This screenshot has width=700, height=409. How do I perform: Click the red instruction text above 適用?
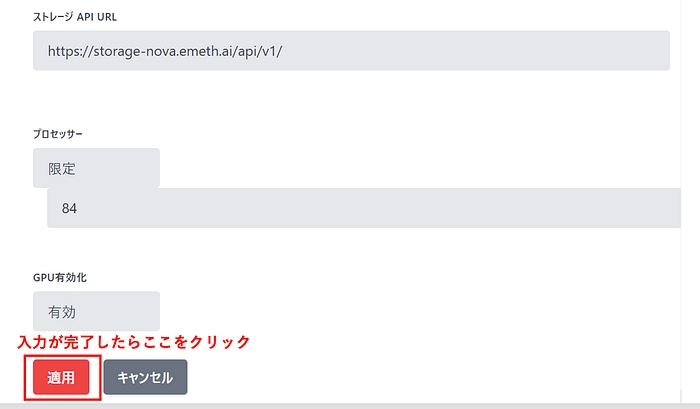pos(134,342)
